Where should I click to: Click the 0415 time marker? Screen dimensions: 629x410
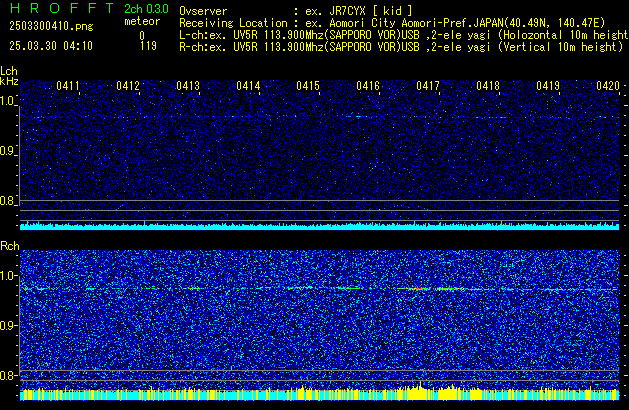[x=308, y=86]
